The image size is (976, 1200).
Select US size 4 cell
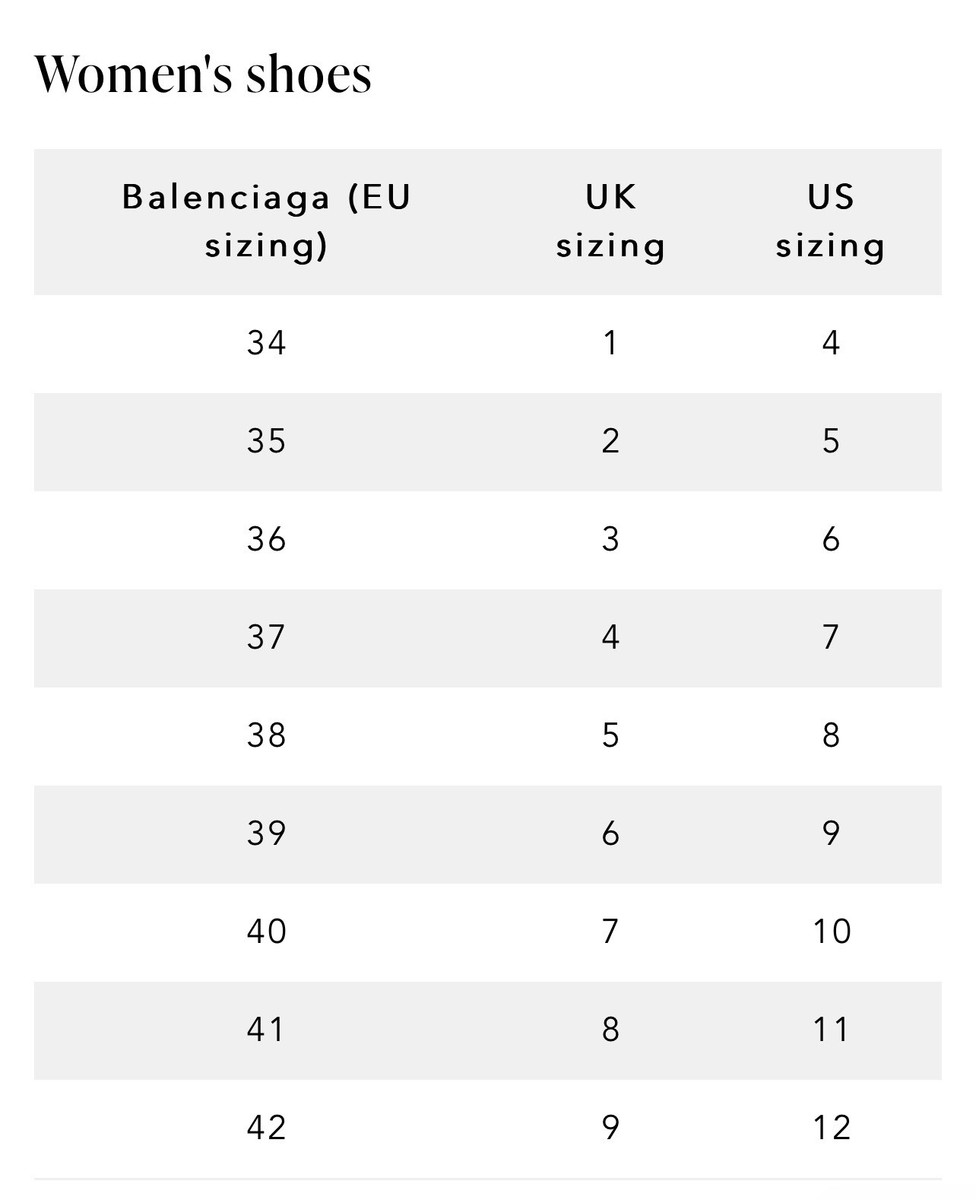[831, 343]
